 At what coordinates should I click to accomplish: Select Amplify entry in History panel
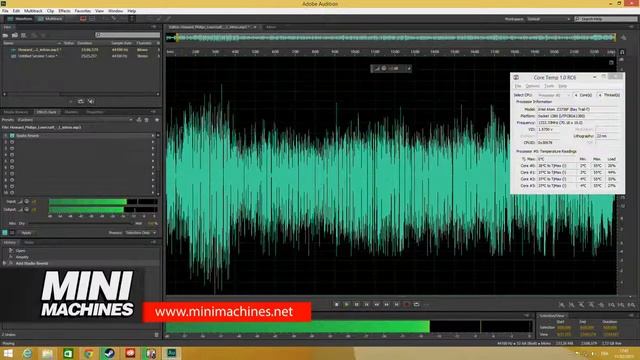click(22, 257)
